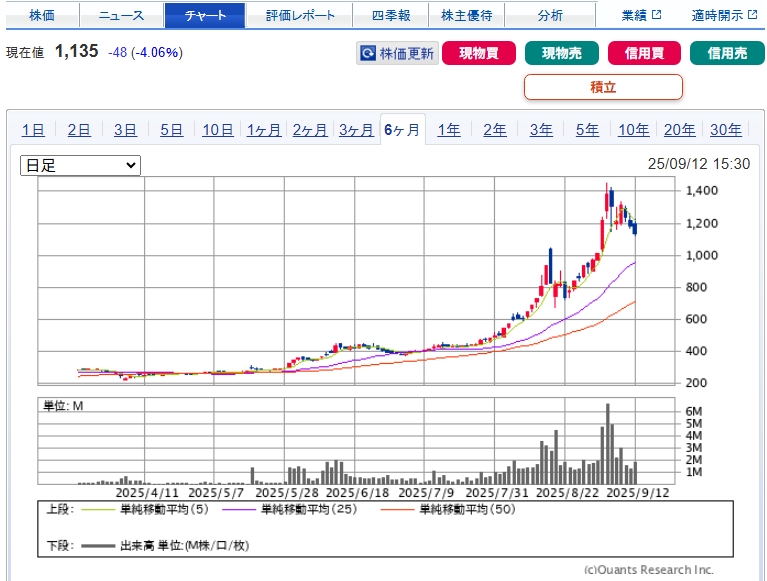
Task: Click the 2025/4/11 date axis label
Action: tap(147, 492)
